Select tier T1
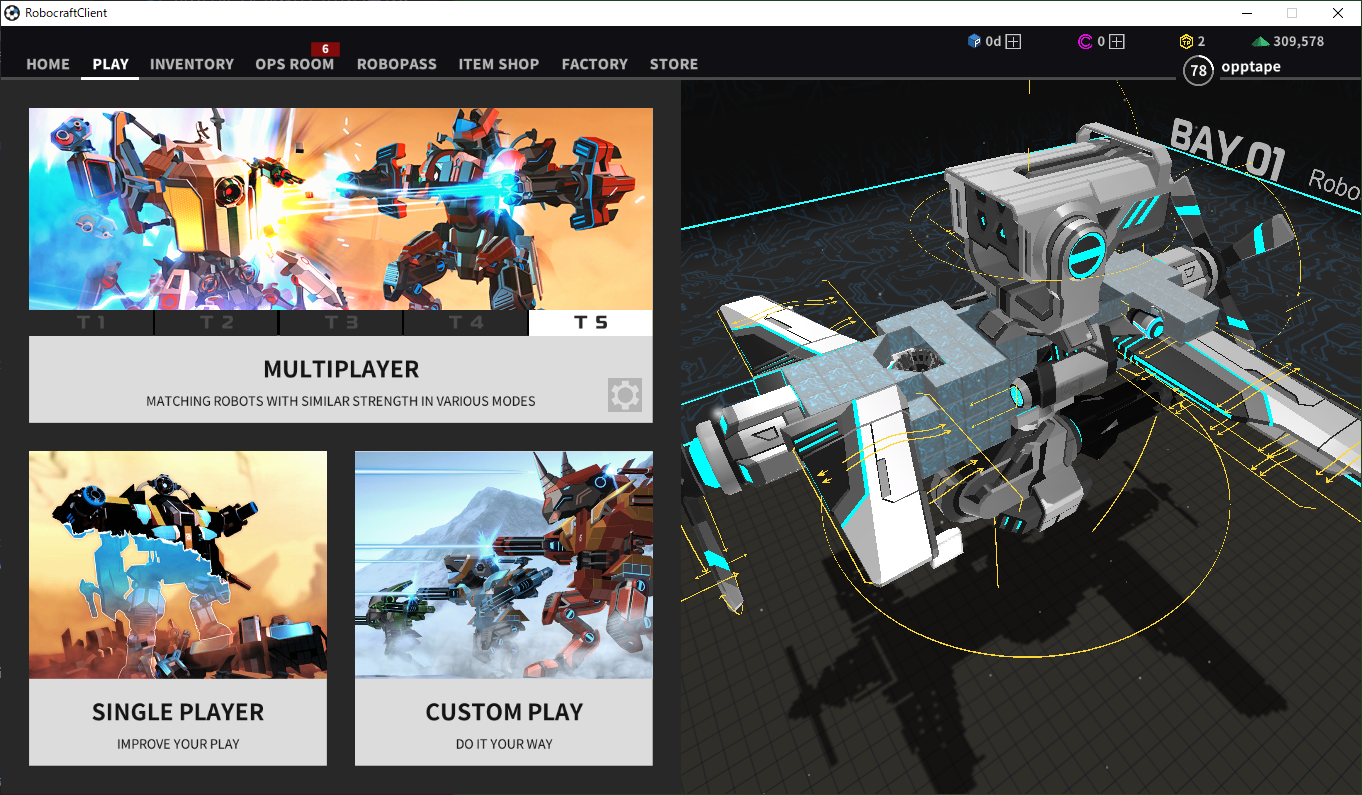 pyautogui.click(x=91, y=323)
